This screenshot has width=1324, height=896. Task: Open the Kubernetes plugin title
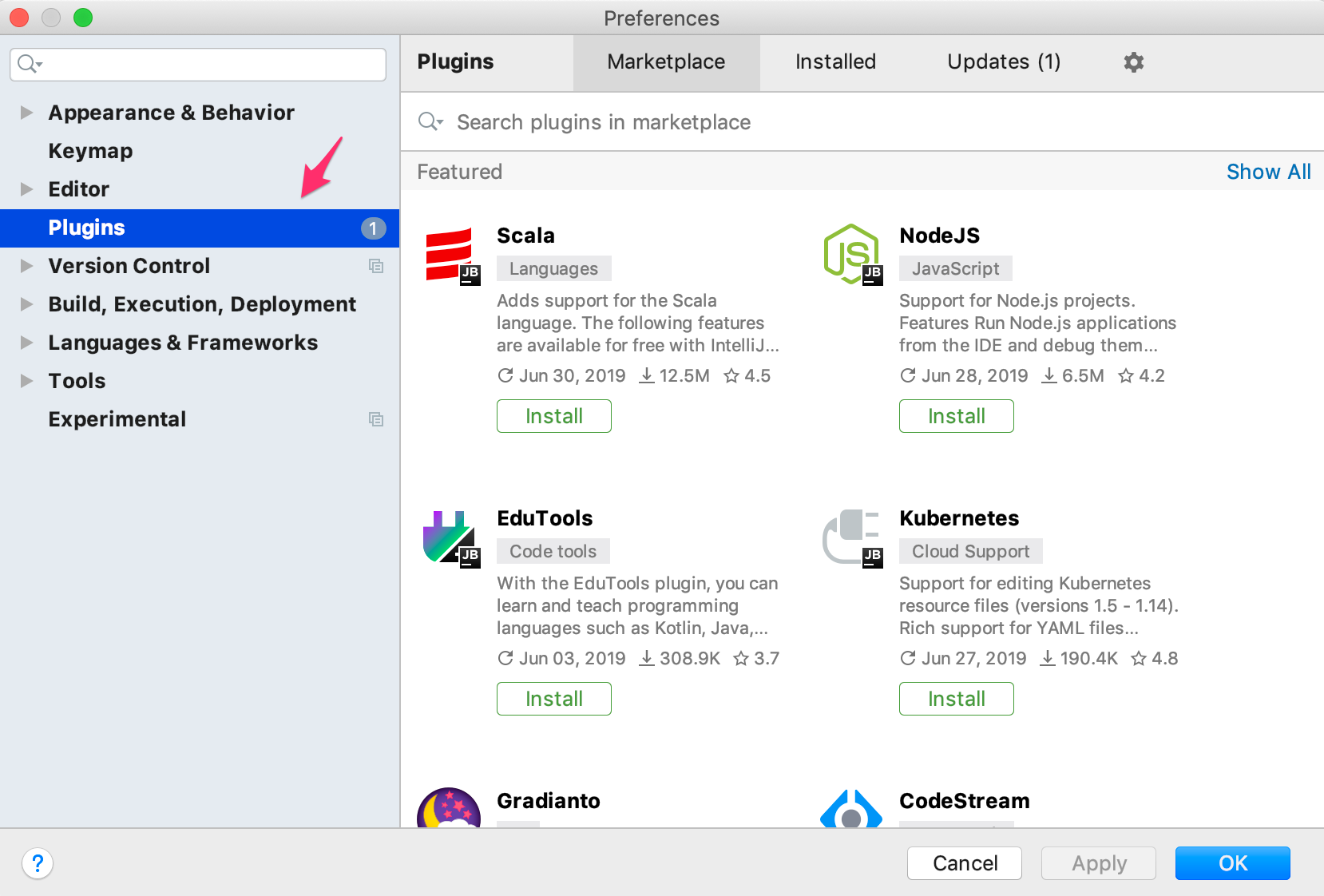(959, 518)
